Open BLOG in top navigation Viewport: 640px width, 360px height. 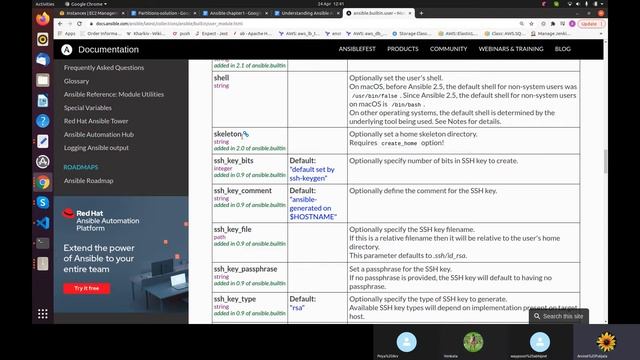(562, 49)
